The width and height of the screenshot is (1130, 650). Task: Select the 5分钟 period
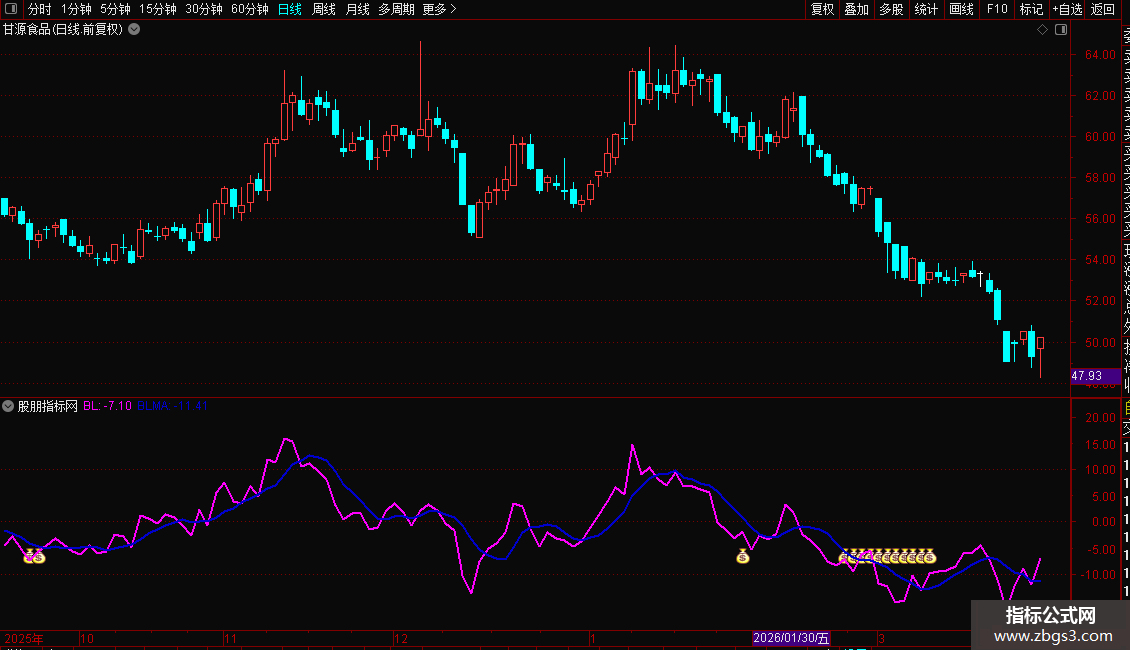[x=115, y=9]
